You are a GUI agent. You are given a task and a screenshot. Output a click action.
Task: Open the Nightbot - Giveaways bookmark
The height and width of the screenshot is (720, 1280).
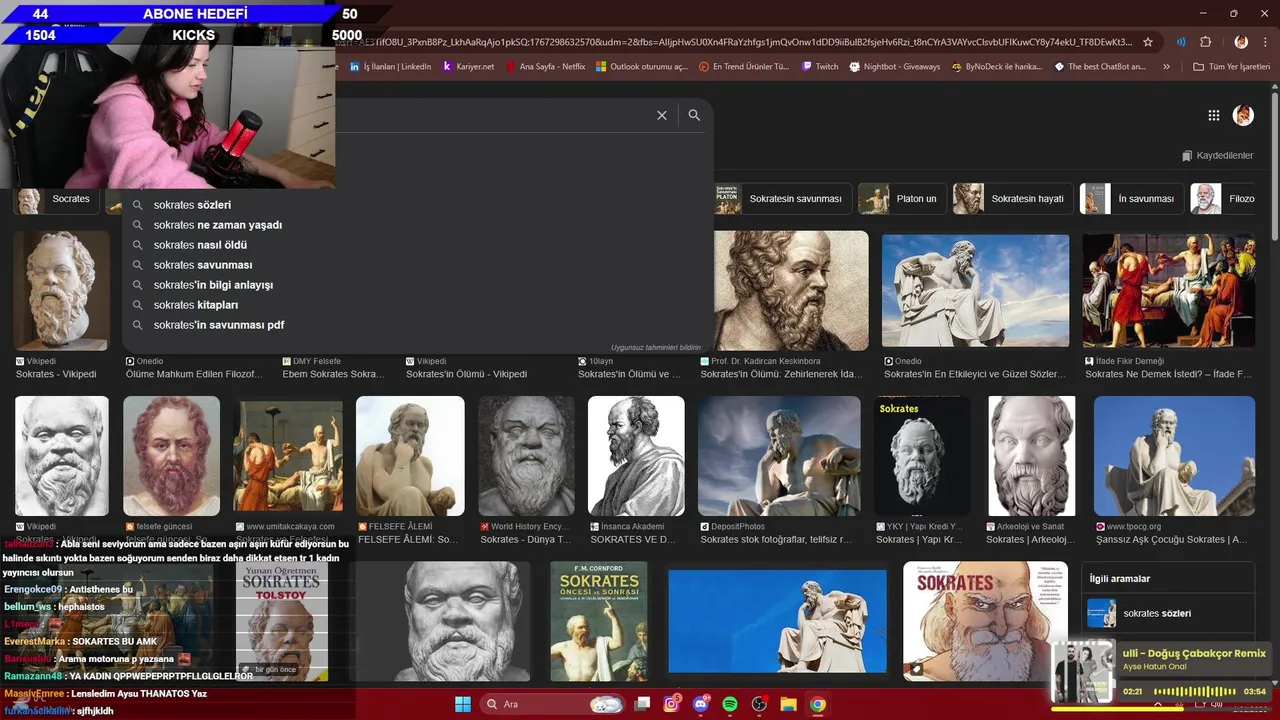895,67
